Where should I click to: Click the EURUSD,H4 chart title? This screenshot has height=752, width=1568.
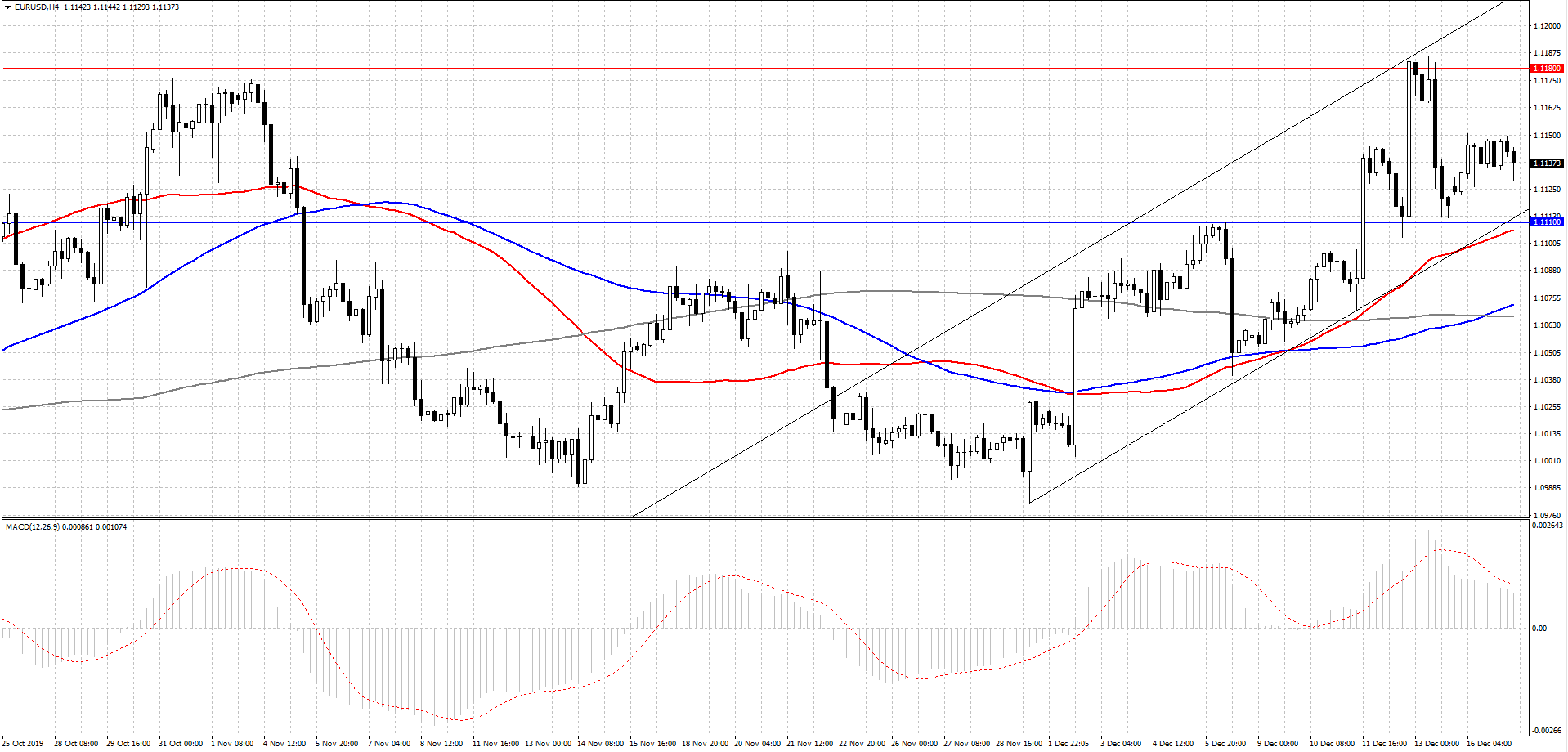pos(37,7)
